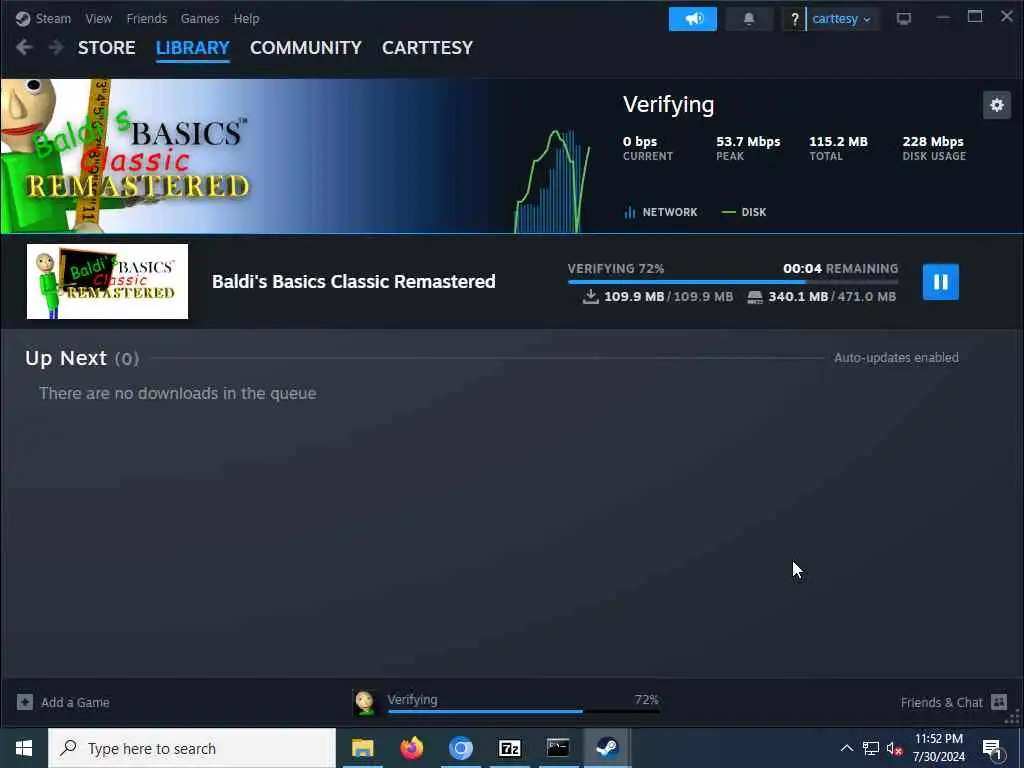1024x768 pixels.
Task: Click the forward navigation arrow
Action: coord(56,47)
